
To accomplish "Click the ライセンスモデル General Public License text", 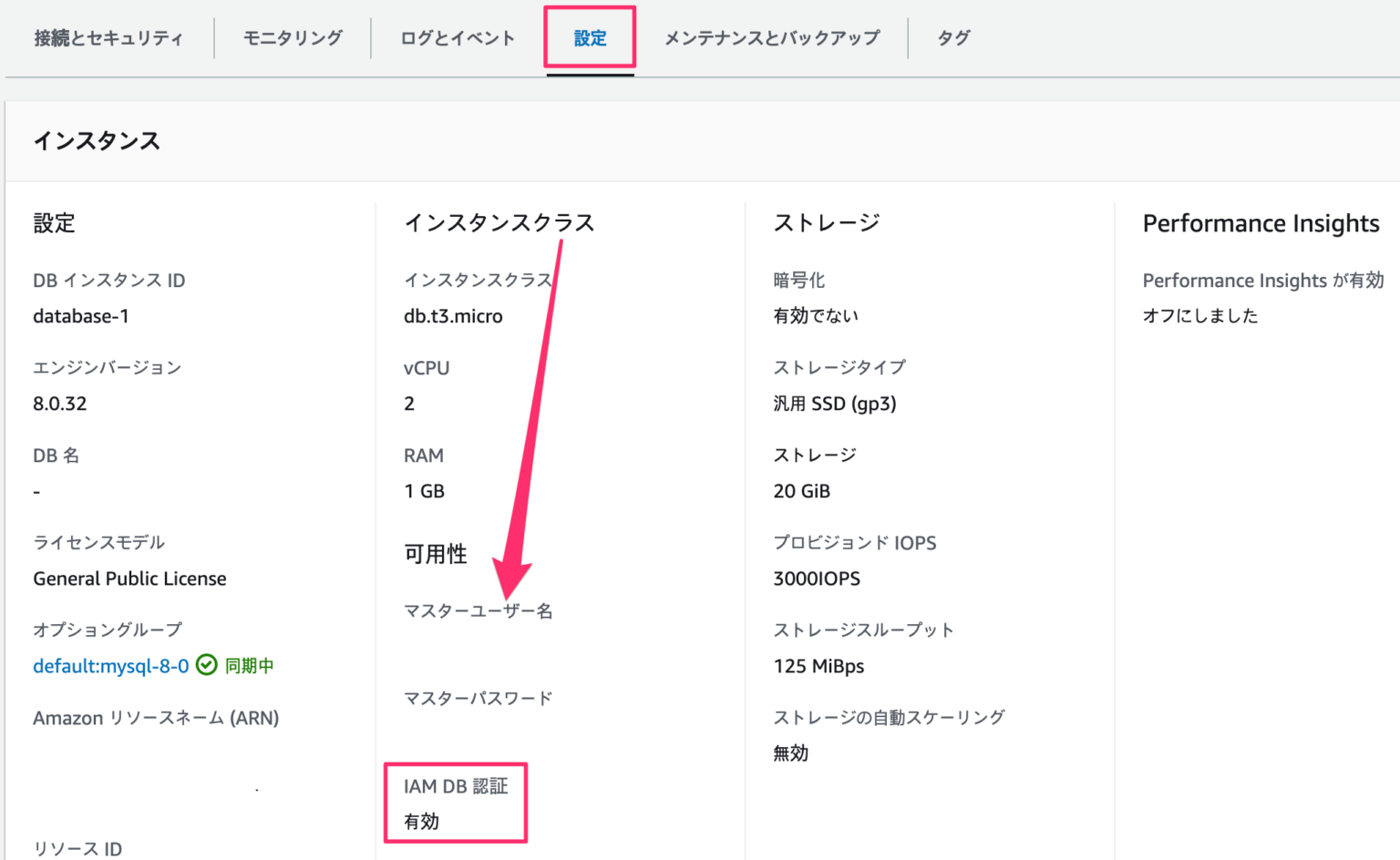I will pos(129,578).
